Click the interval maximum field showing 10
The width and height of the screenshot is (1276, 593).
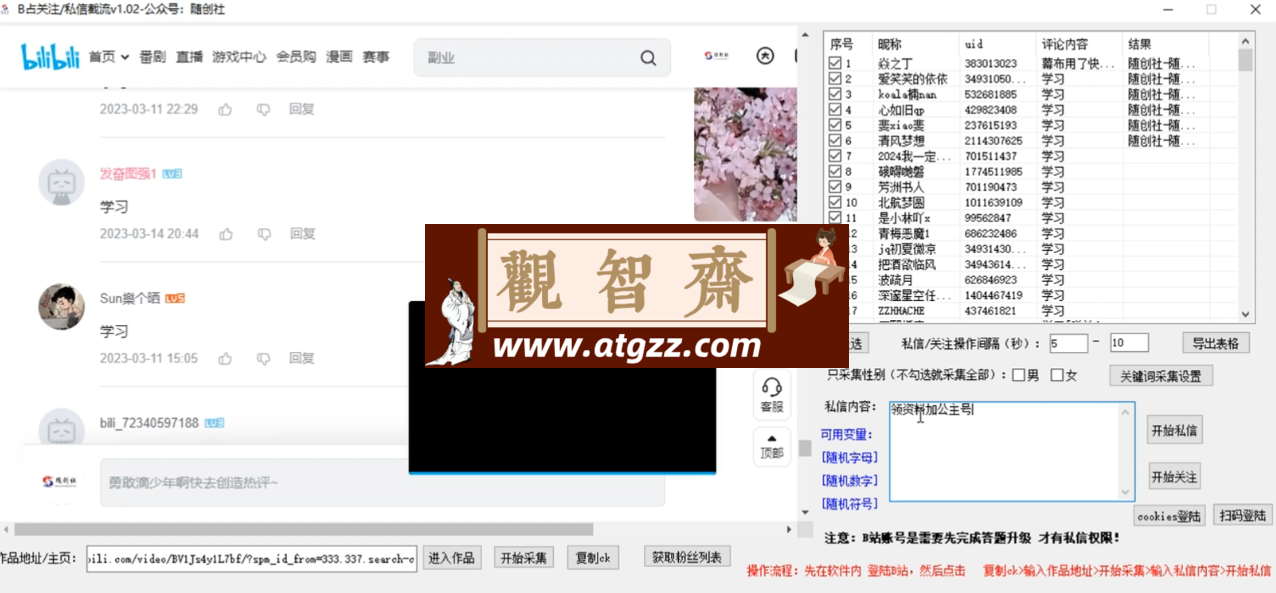(x=1129, y=343)
